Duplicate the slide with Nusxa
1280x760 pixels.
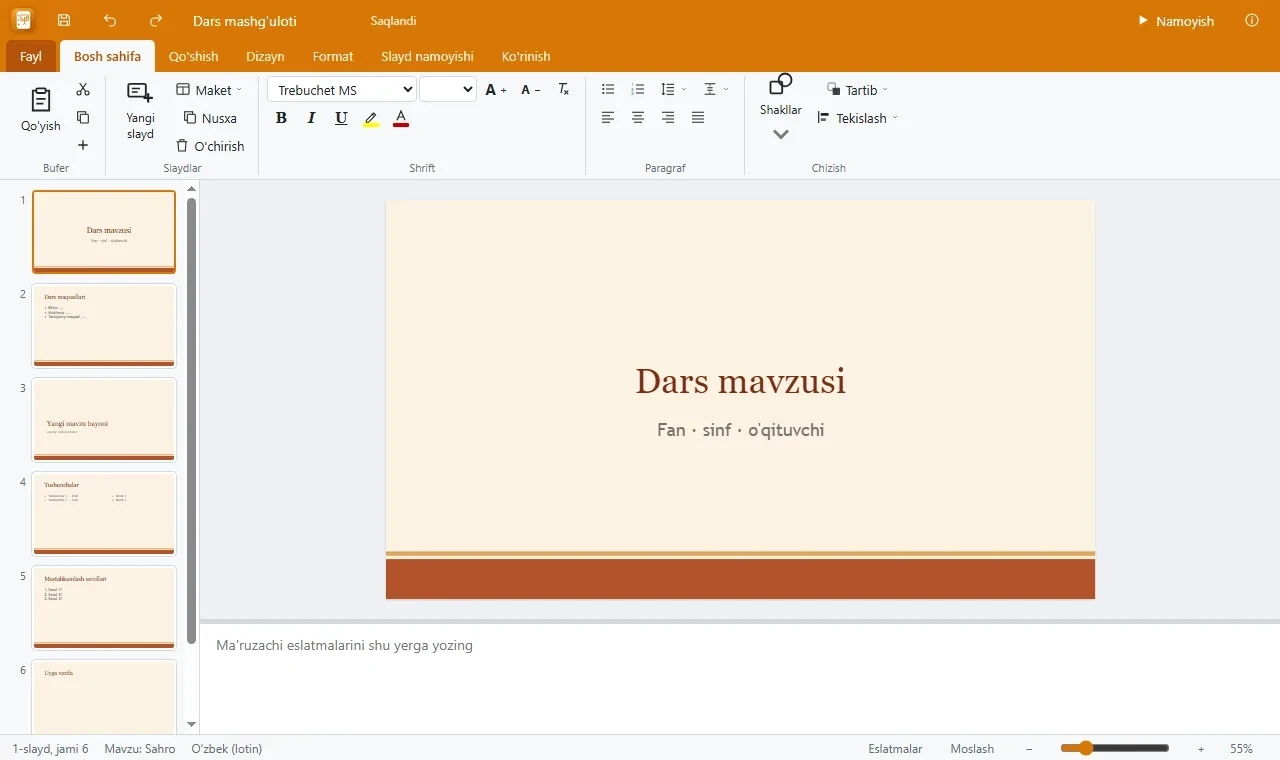(210, 118)
